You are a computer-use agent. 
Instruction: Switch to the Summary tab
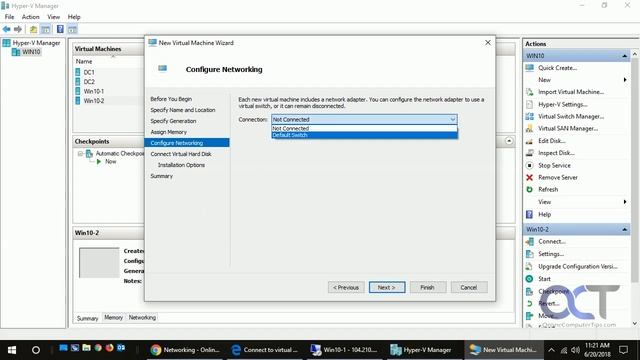point(87,318)
